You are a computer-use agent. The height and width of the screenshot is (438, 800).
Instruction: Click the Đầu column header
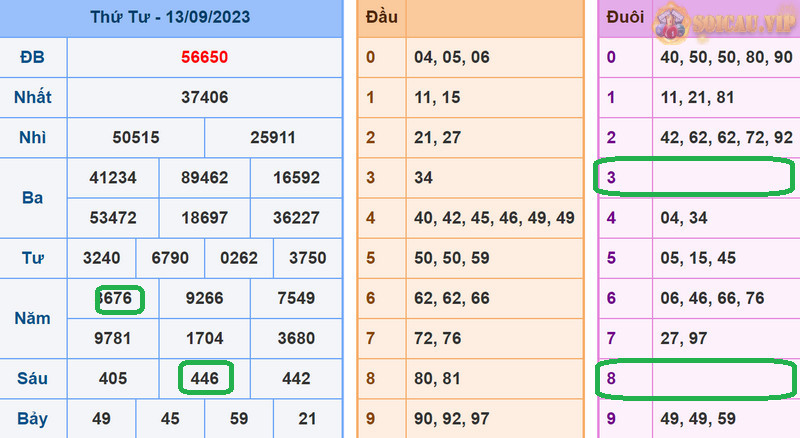pos(381,18)
